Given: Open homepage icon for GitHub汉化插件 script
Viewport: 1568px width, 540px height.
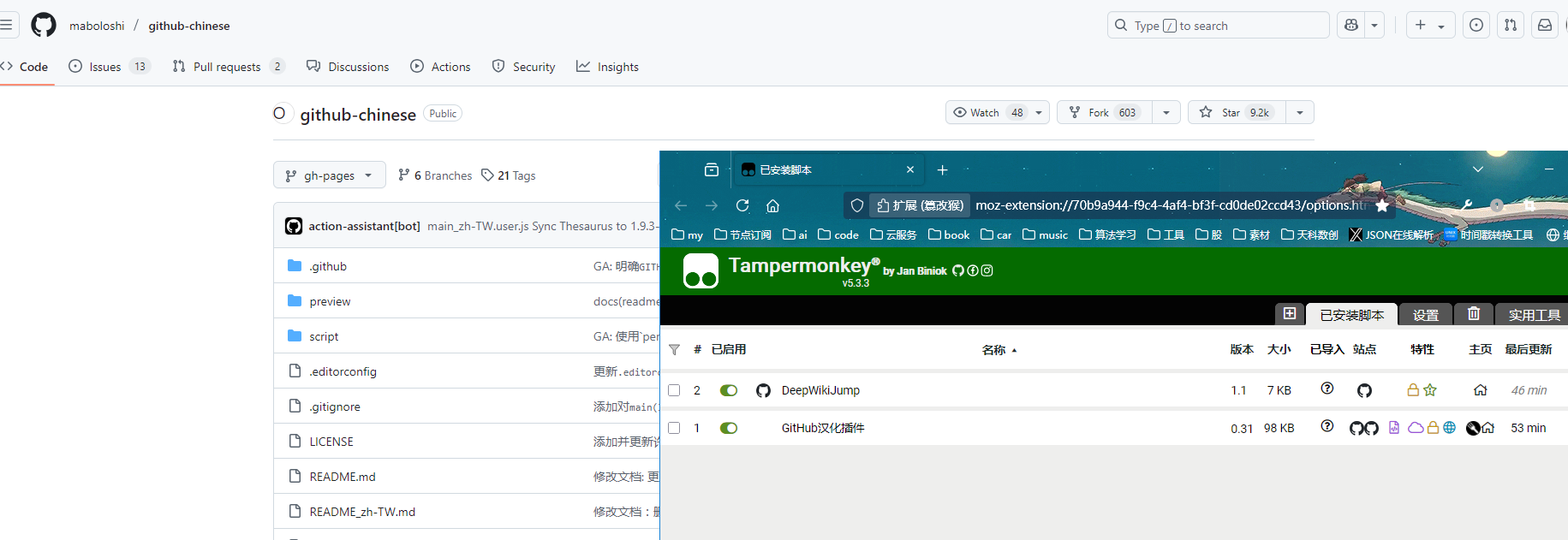Looking at the screenshot, I should 1488,428.
